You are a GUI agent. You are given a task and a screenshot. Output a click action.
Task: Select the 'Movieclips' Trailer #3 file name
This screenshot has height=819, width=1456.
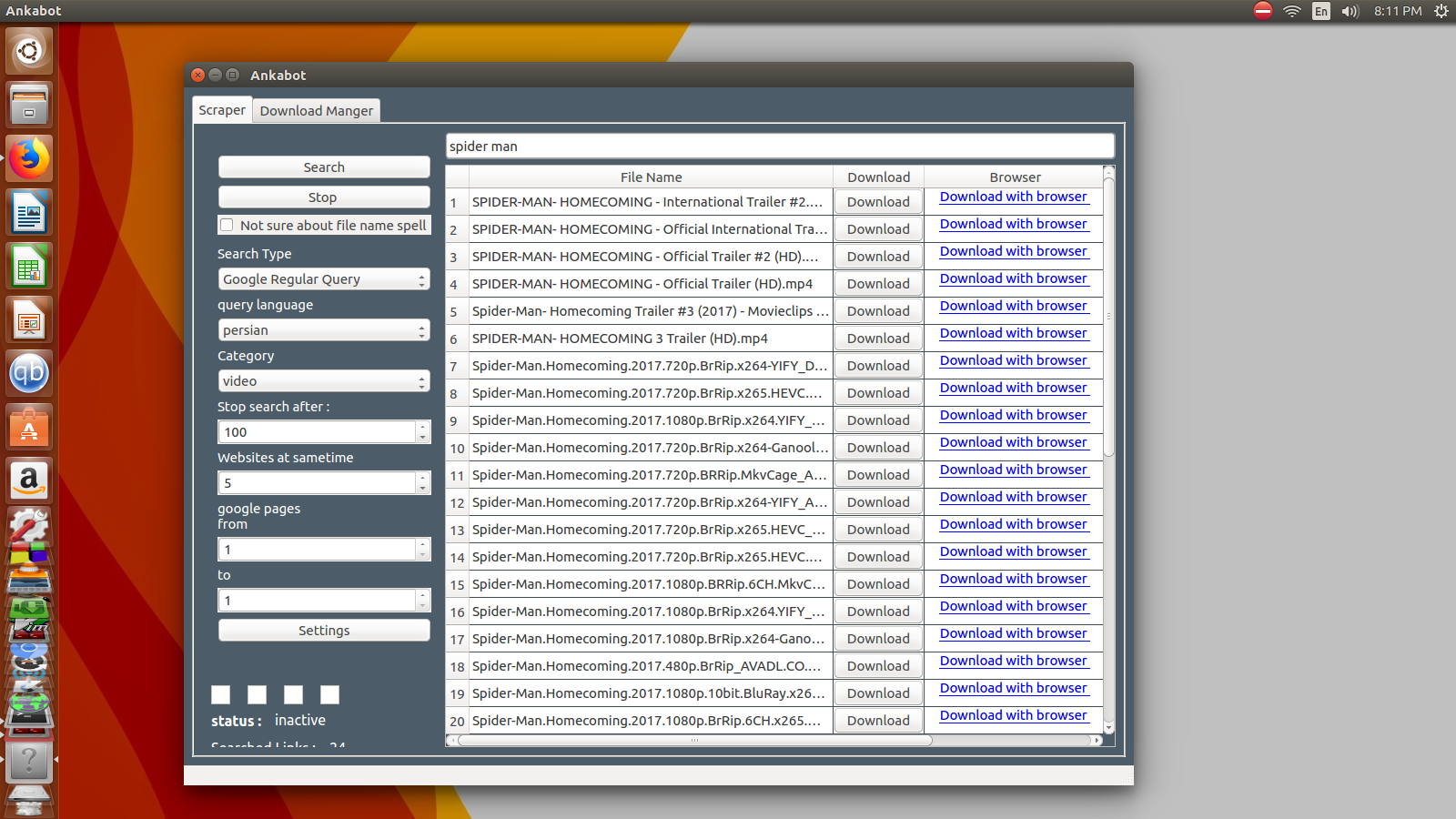tap(651, 311)
